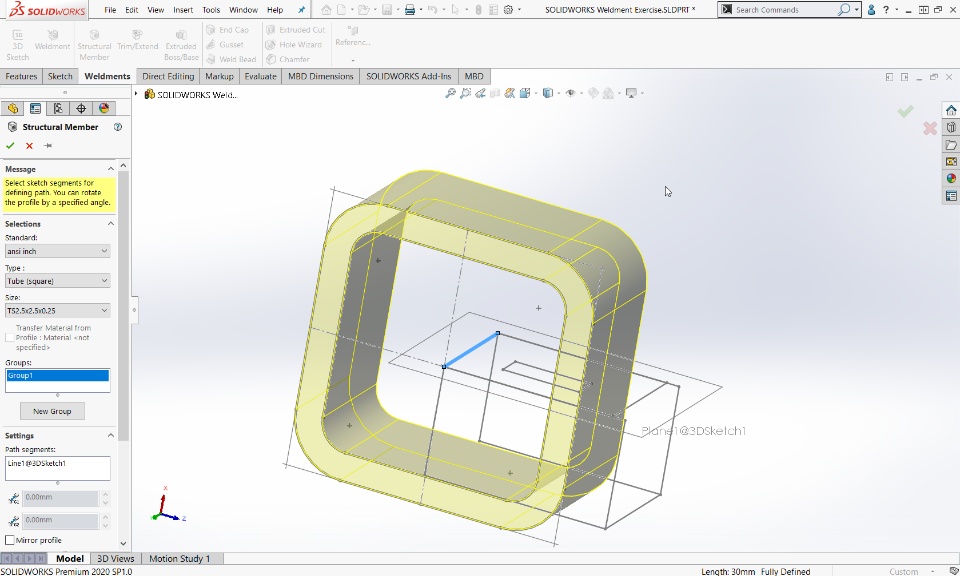Click the Print icon in the top toolbar
The height and width of the screenshot is (576, 960).
pyautogui.click(x=410, y=10)
